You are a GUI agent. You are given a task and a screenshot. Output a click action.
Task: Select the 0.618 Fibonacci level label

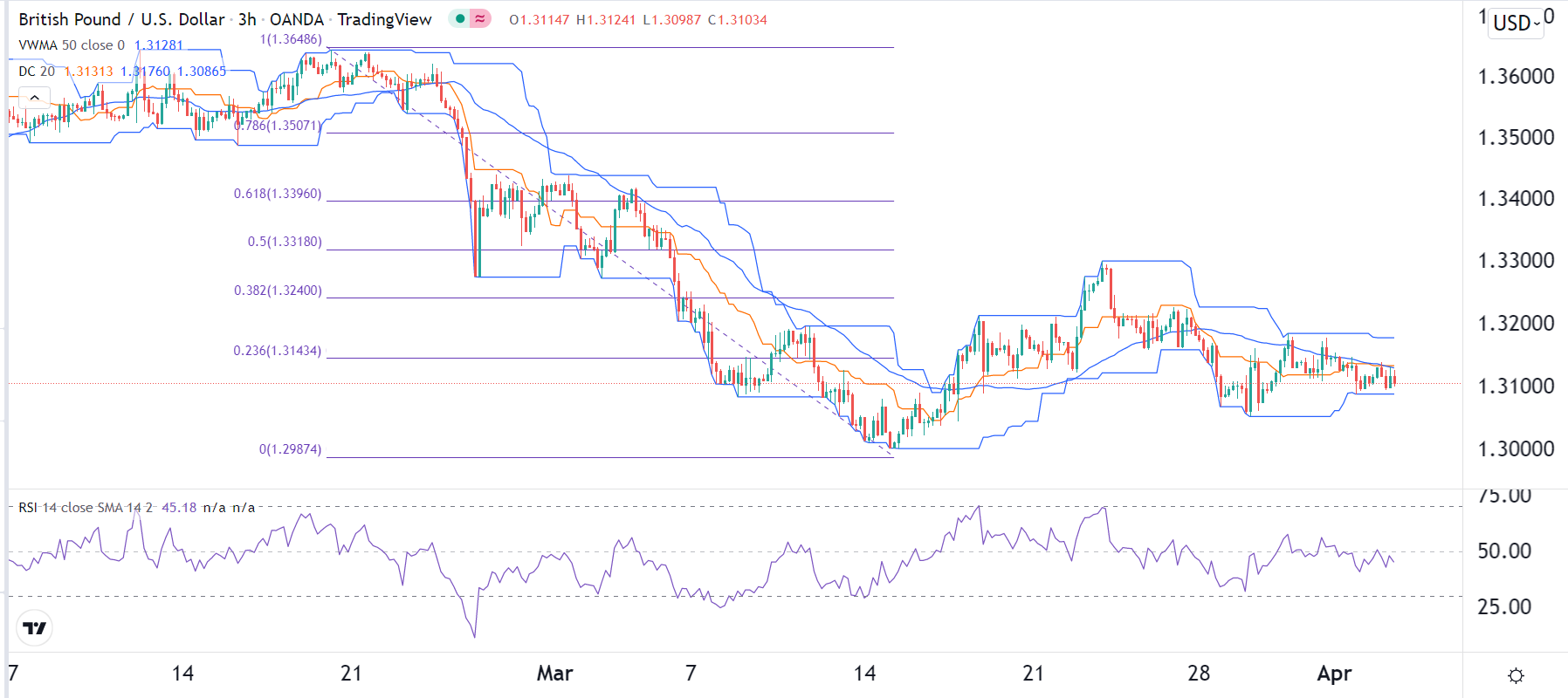pyautogui.click(x=278, y=194)
